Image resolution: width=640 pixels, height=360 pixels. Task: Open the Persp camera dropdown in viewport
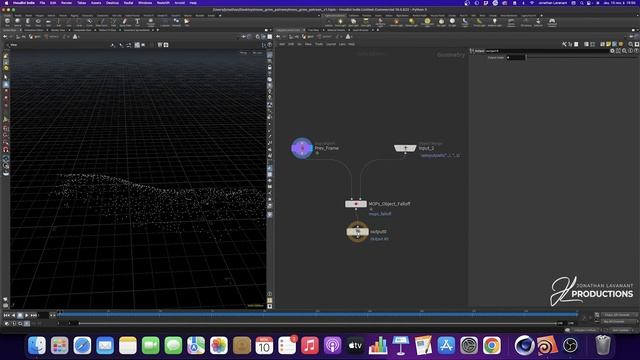[244, 53]
